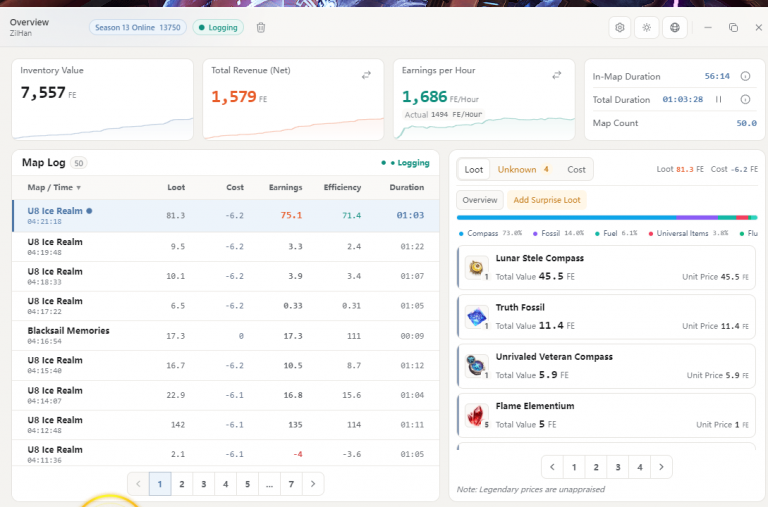Switch to the Unknown tab

[523, 169]
